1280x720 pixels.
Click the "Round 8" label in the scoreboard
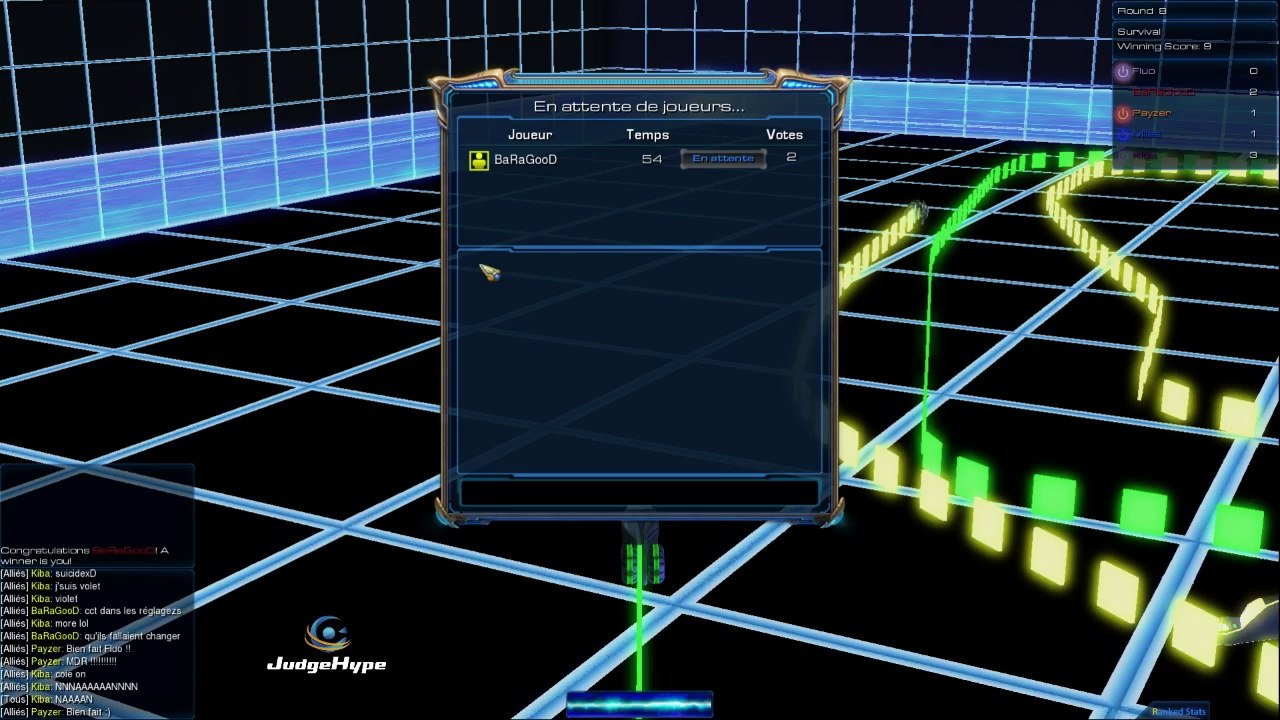1142,11
